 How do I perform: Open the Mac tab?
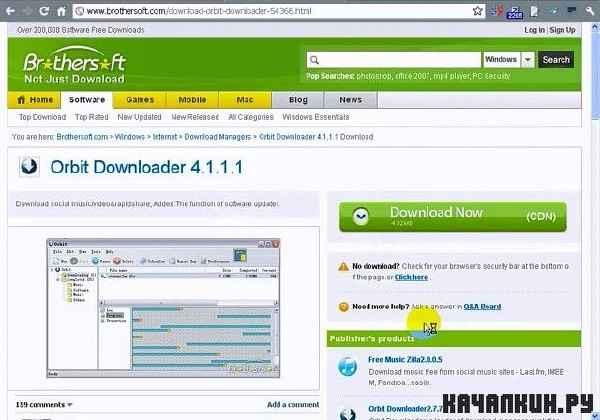245,100
